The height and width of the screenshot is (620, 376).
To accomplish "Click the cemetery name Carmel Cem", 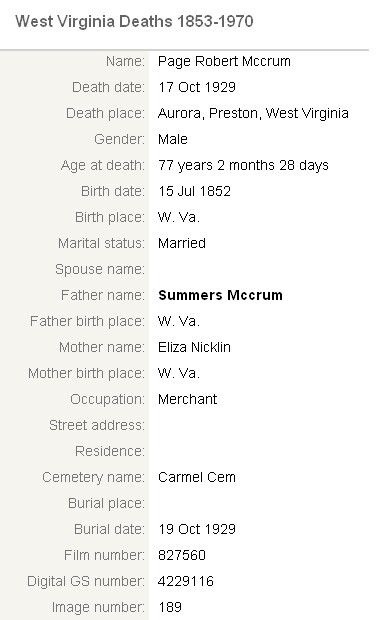I will pyautogui.click(x=197, y=477).
